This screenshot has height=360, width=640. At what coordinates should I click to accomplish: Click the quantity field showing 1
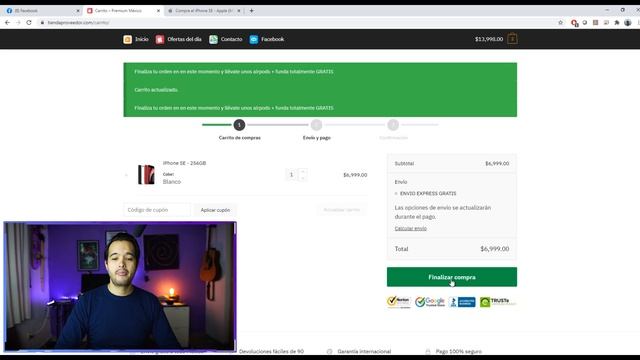(x=291, y=175)
